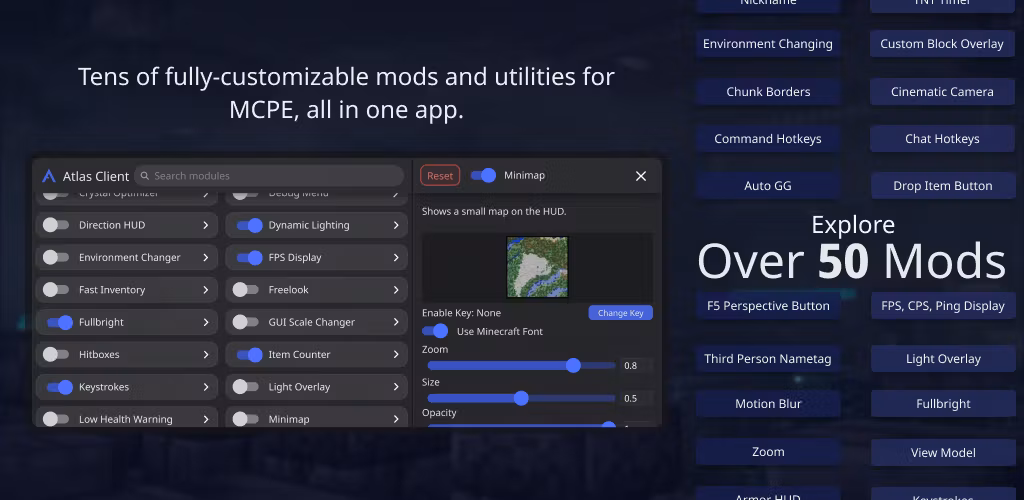
Task: Click the Zoom mod tile
Action: [767, 452]
